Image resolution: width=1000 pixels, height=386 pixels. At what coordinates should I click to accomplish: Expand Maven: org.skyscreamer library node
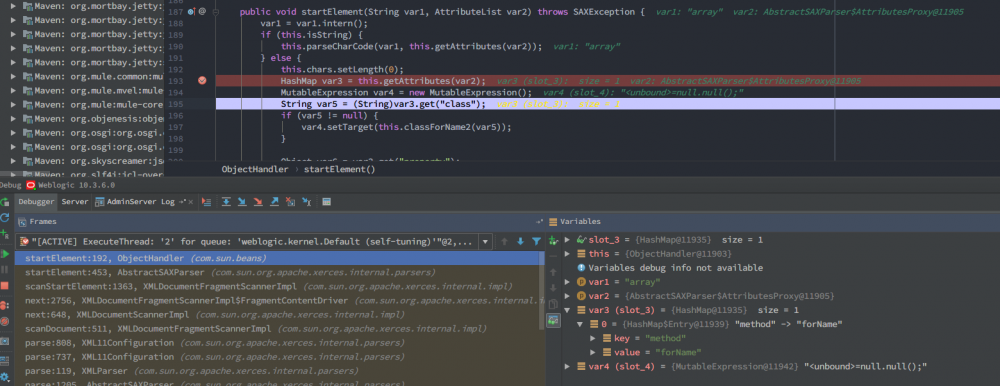click(x=13, y=161)
